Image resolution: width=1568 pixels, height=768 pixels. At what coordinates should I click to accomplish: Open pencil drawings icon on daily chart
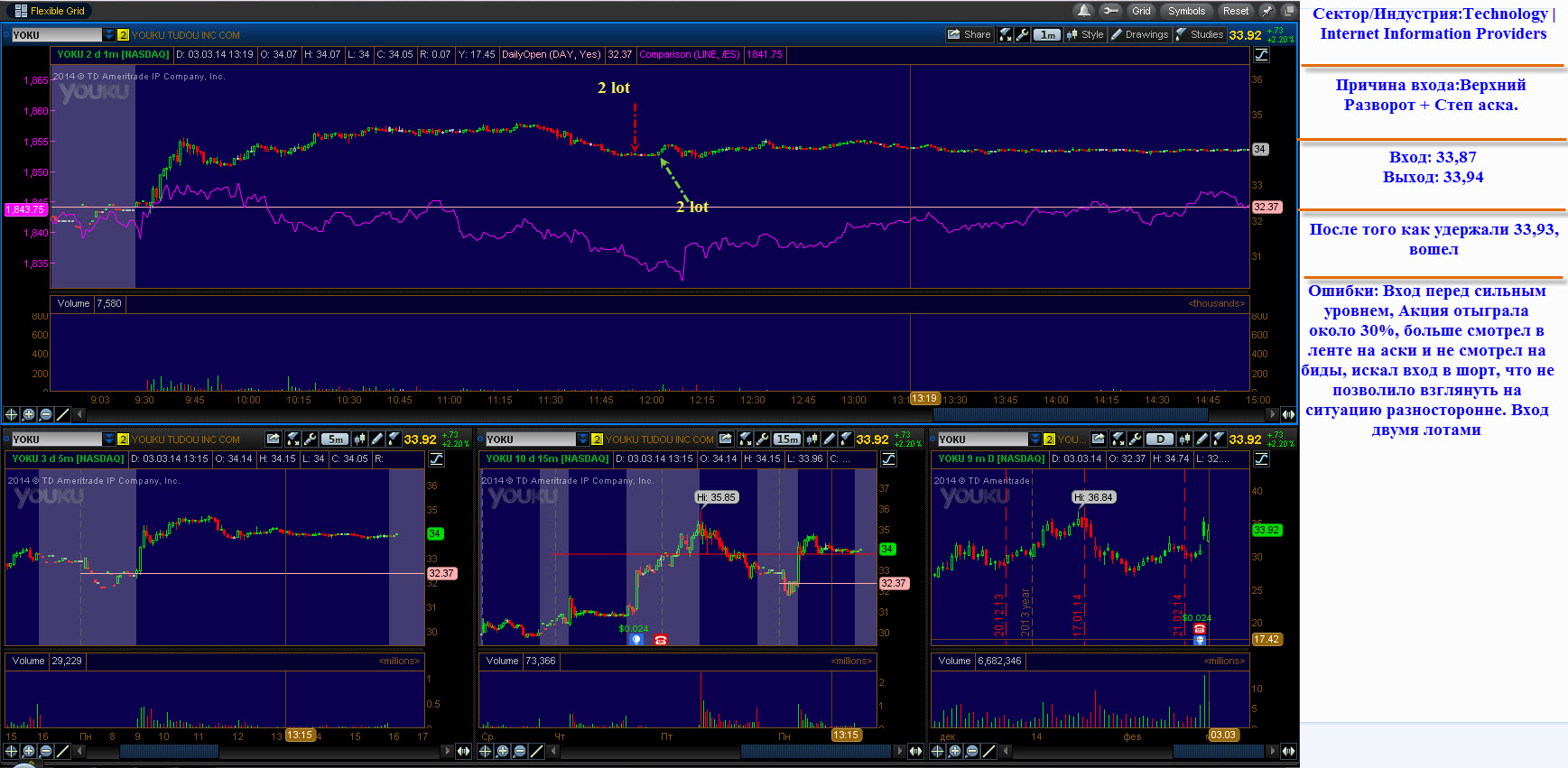tap(1202, 439)
